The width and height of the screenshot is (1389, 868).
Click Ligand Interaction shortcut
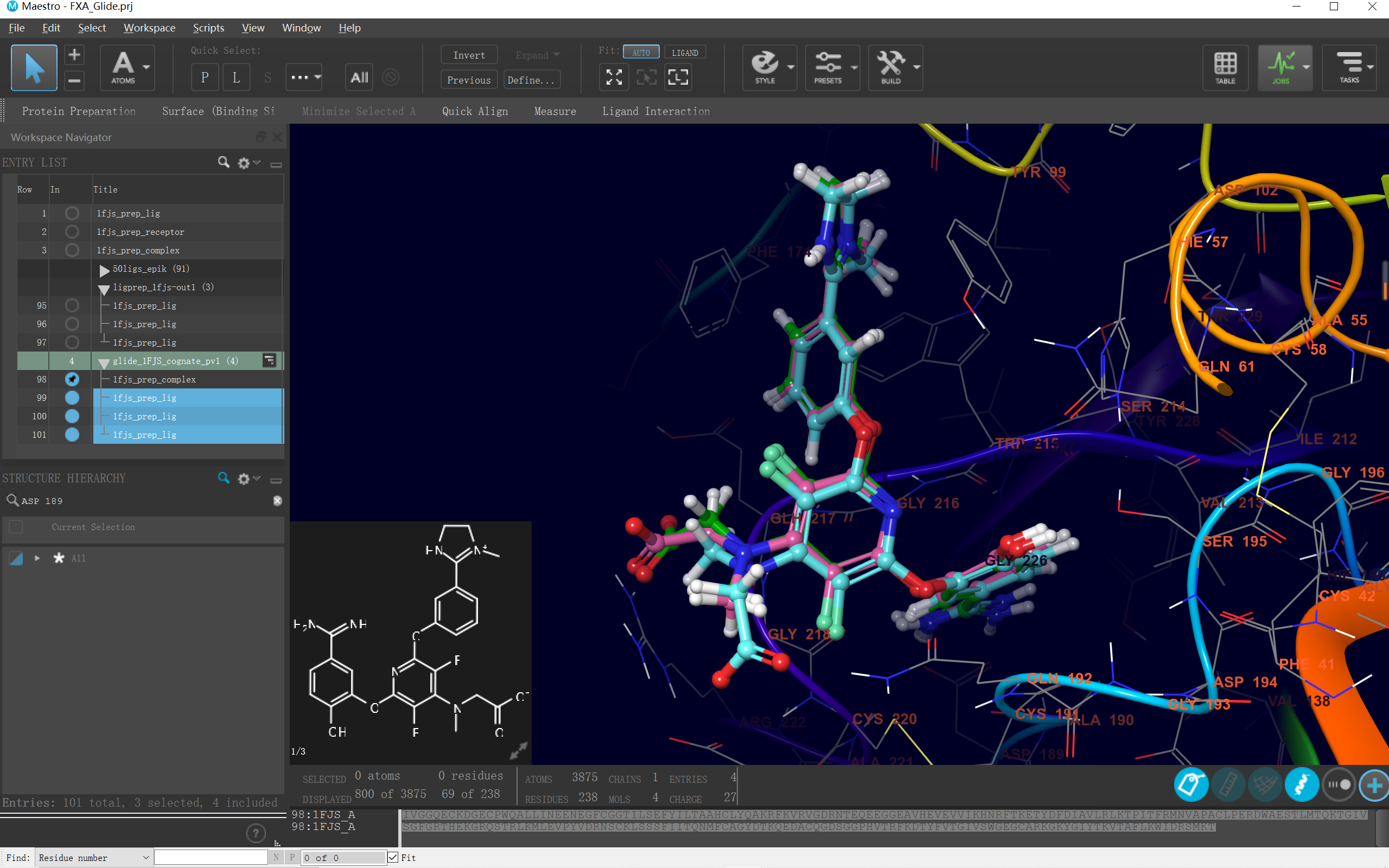[x=655, y=111]
